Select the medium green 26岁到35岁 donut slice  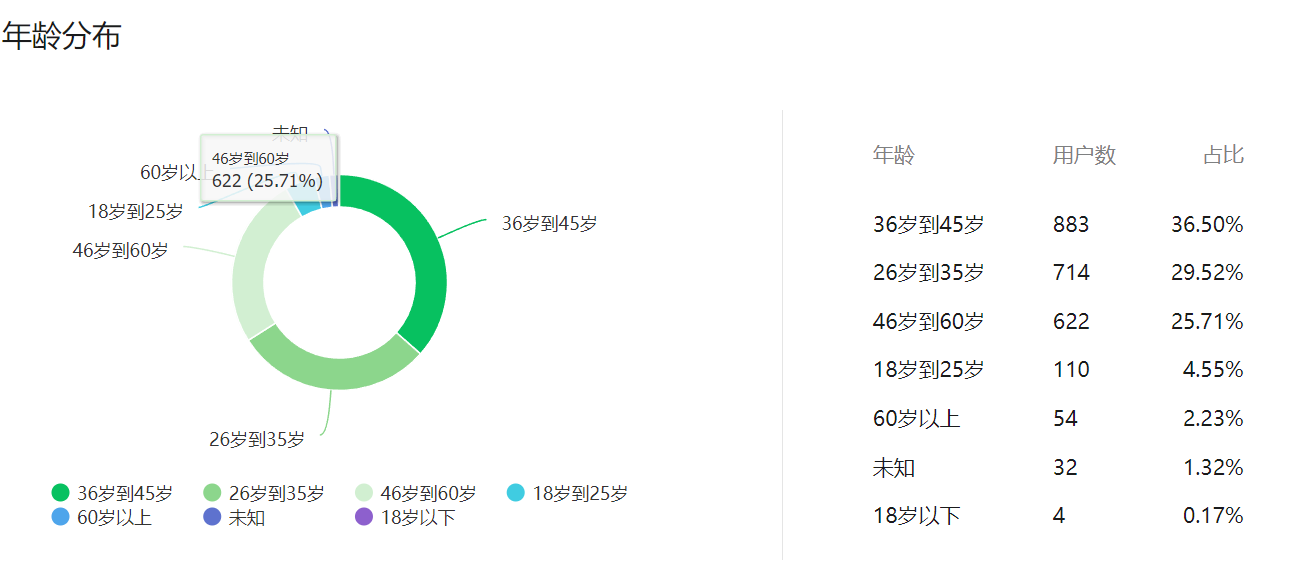coord(330,365)
